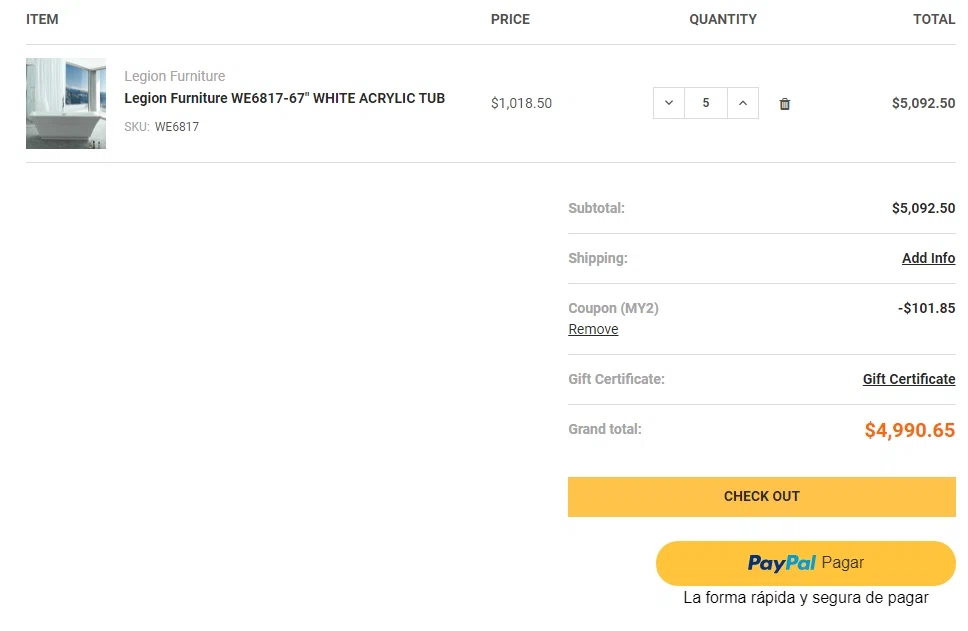Open the bathtub product thumbnail
The width and height of the screenshot is (968, 631).
pos(66,103)
